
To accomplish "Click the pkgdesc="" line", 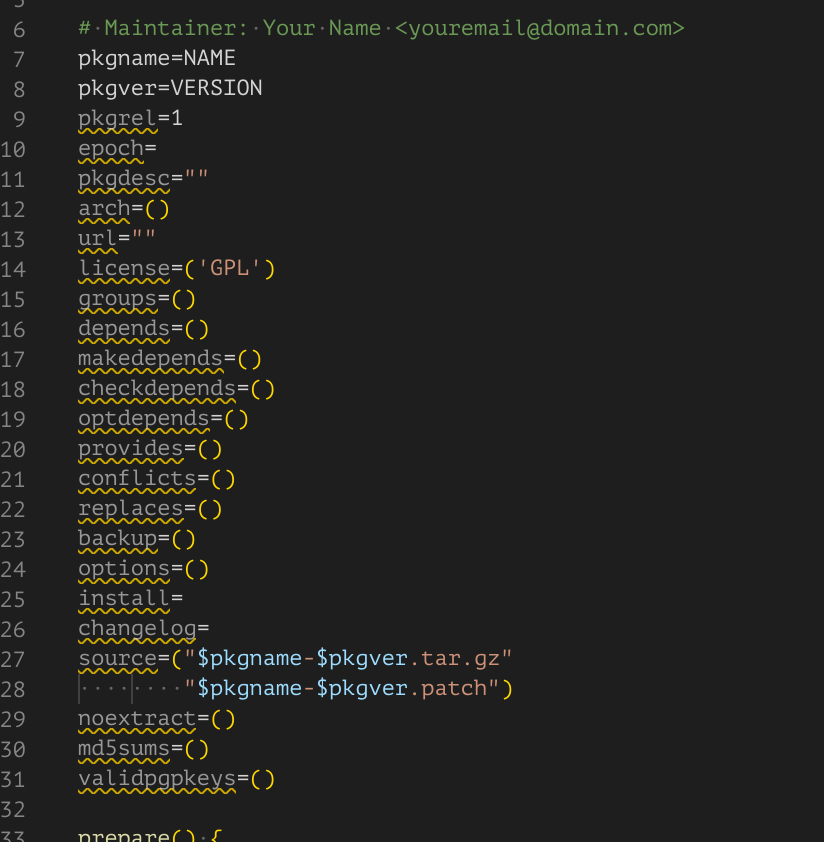I will 143,178.
